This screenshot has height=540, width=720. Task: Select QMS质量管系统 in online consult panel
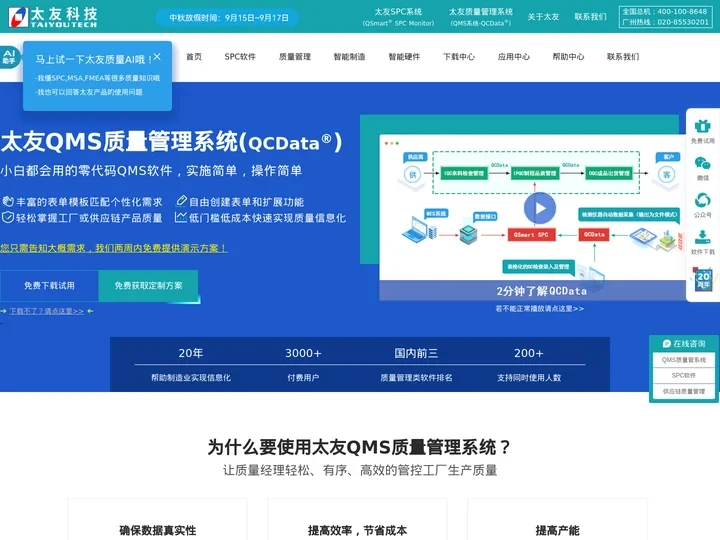tap(684, 360)
